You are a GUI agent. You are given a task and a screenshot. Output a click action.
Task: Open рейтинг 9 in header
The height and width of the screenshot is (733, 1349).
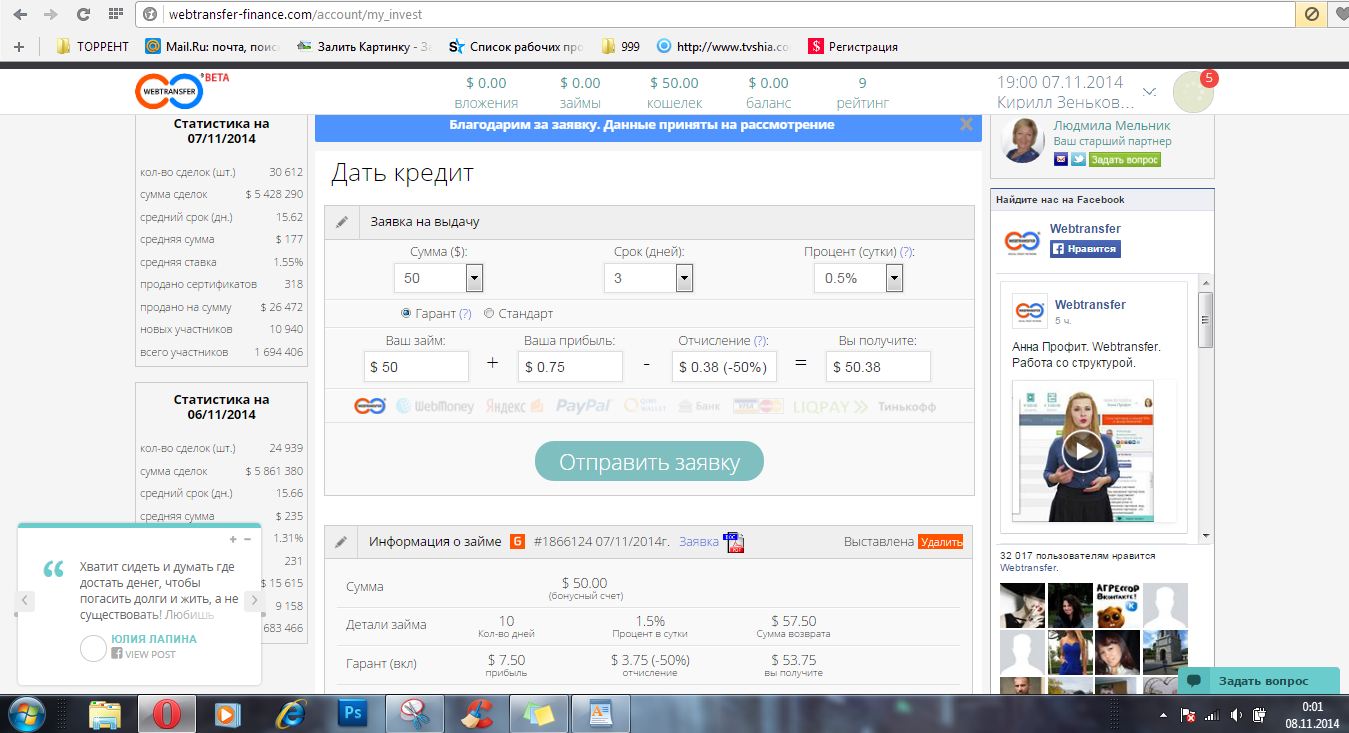862,92
